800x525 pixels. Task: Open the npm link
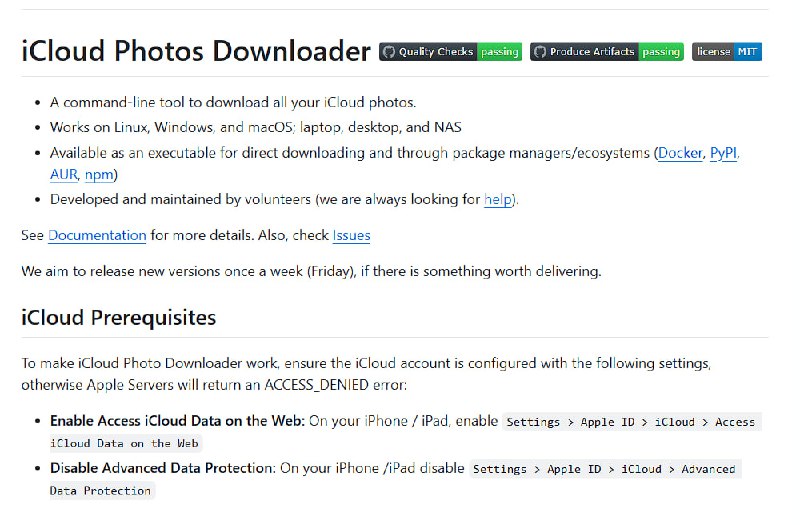point(99,174)
